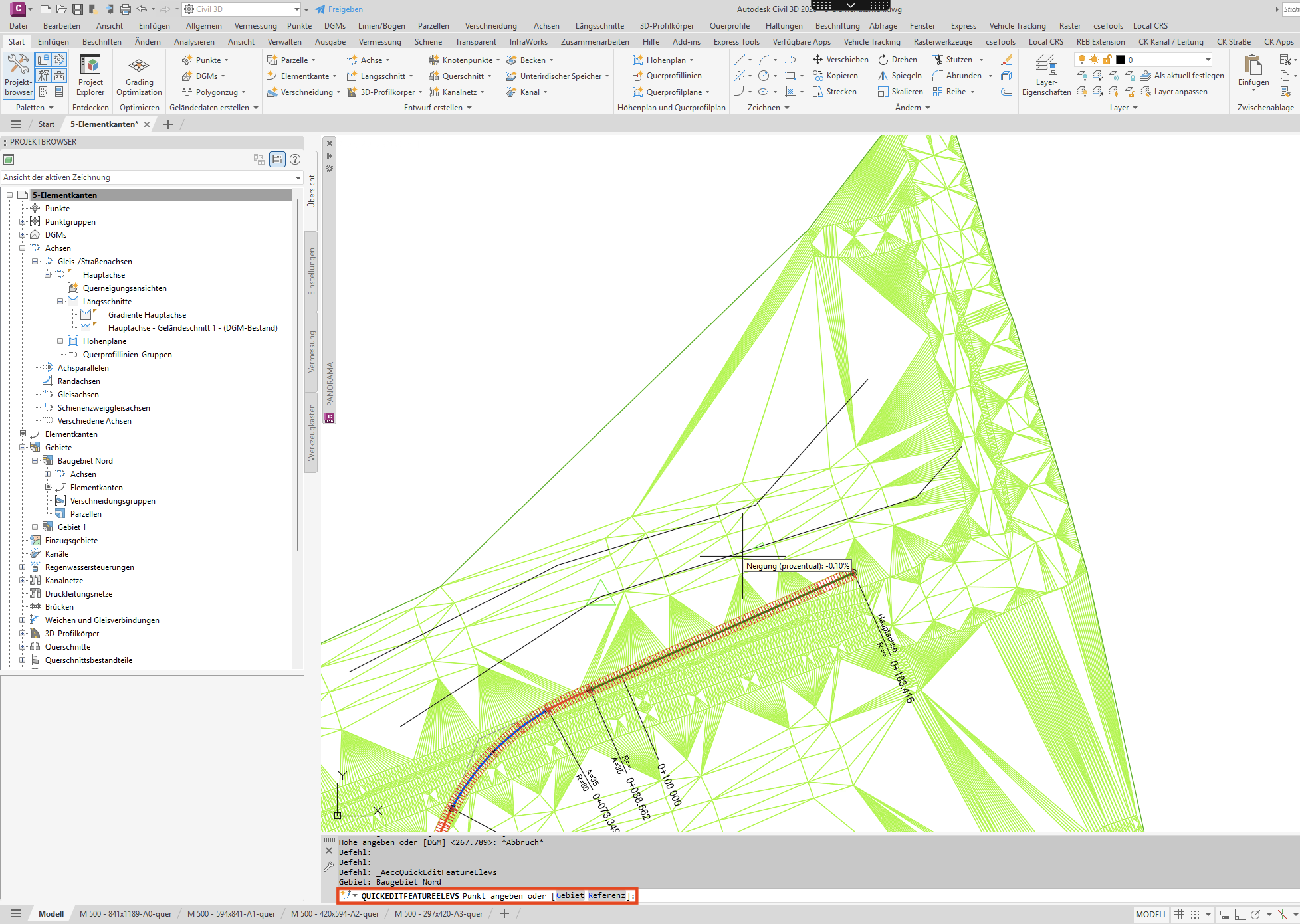This screenshot has height=924, width=1300.
Task: Switch to the Analysieren ribbon tab
Action: [x=194, y=42]
